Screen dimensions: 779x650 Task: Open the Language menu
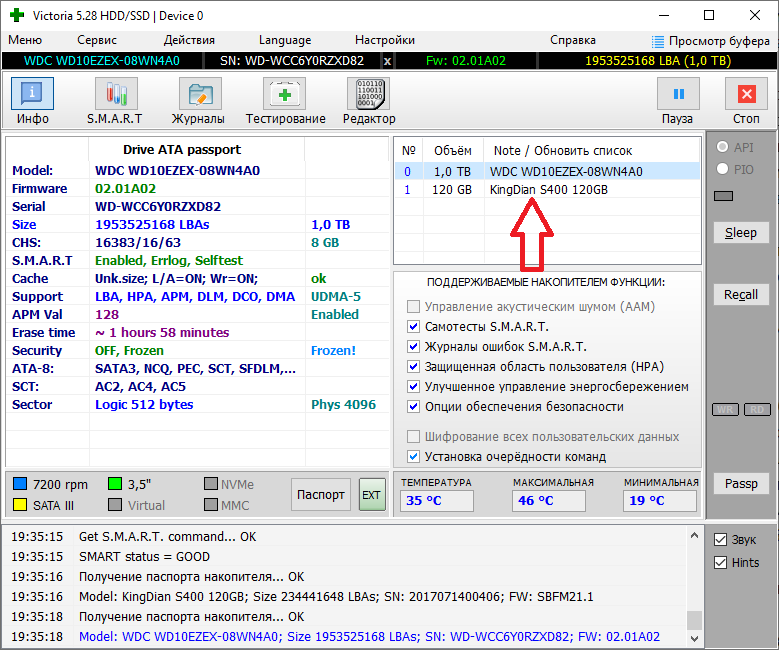(285, 40)
